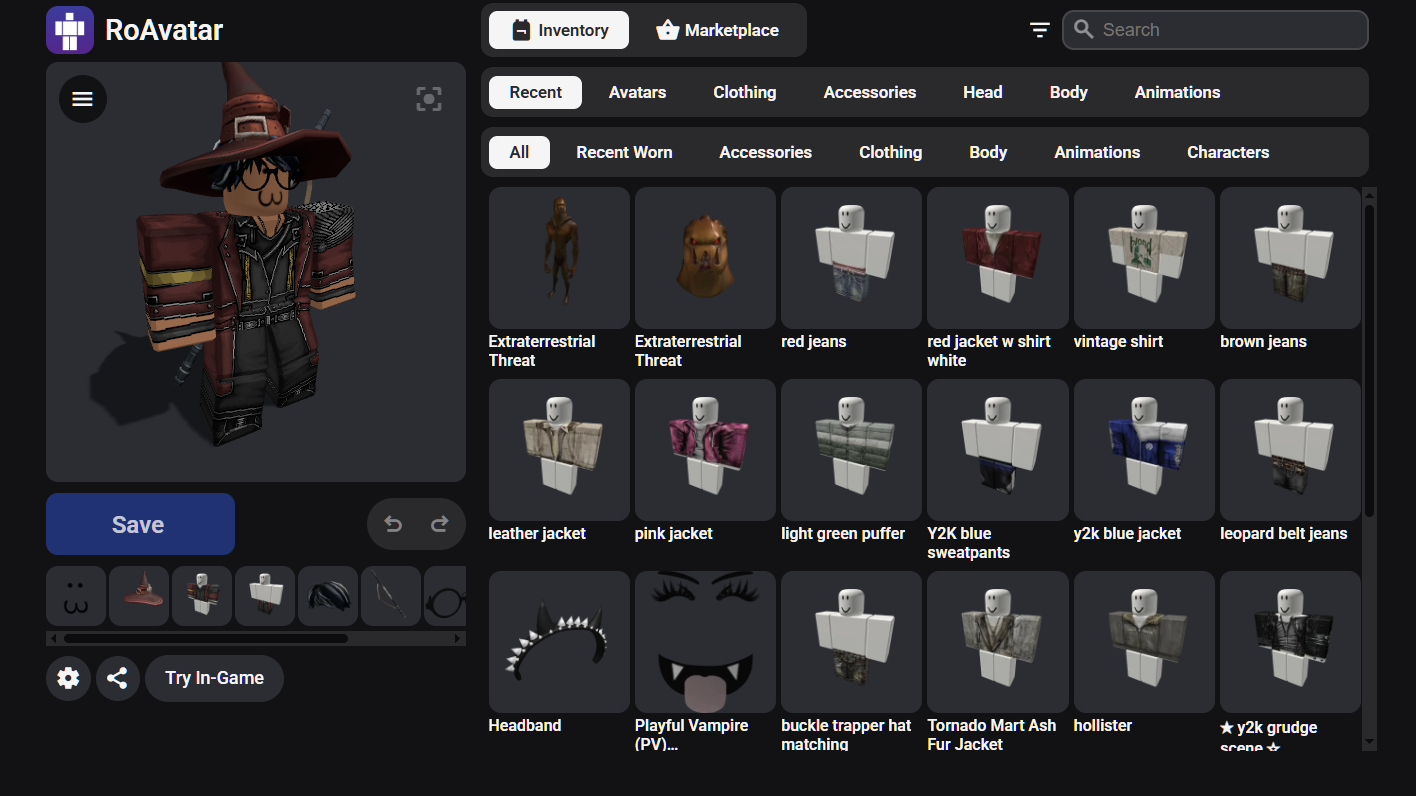Select the Characters sub-filter
Image resolution: width=1416 pixels, height=796 pixels.
(1228, 152)
